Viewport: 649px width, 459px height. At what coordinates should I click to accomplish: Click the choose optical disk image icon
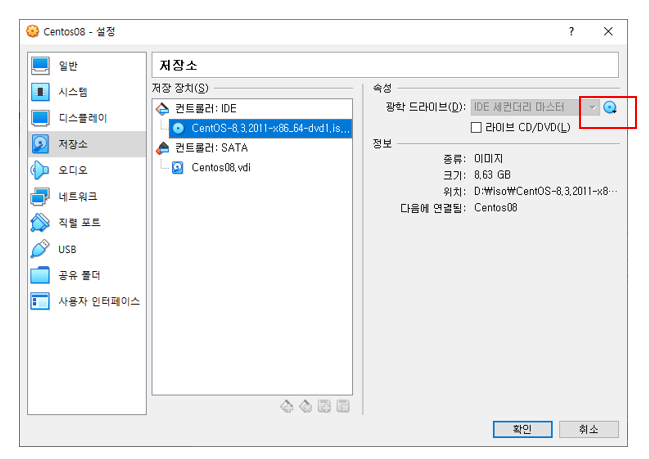point(610,108)
